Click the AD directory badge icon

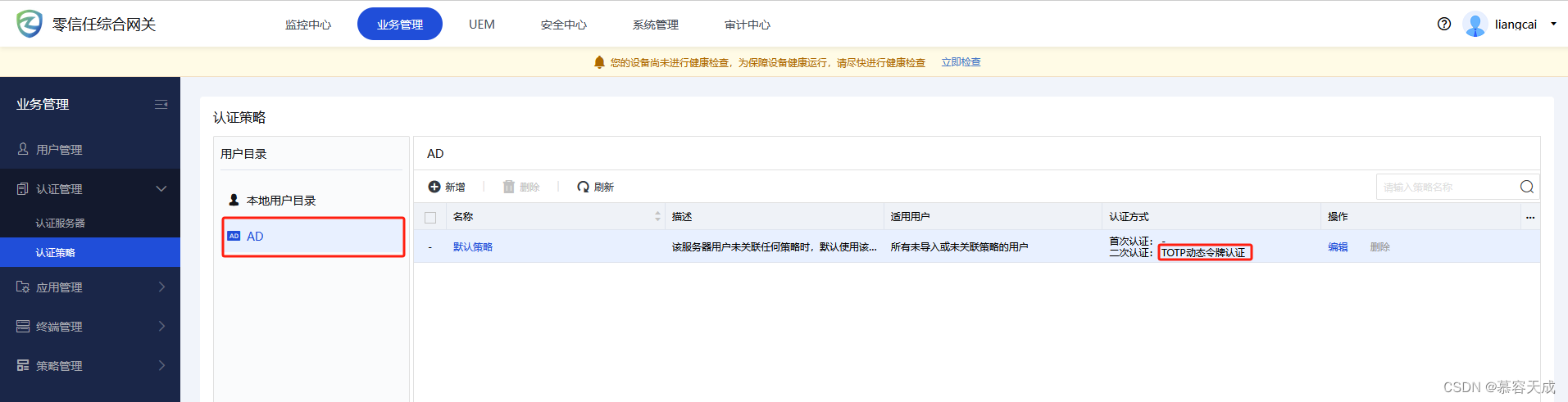234,236
